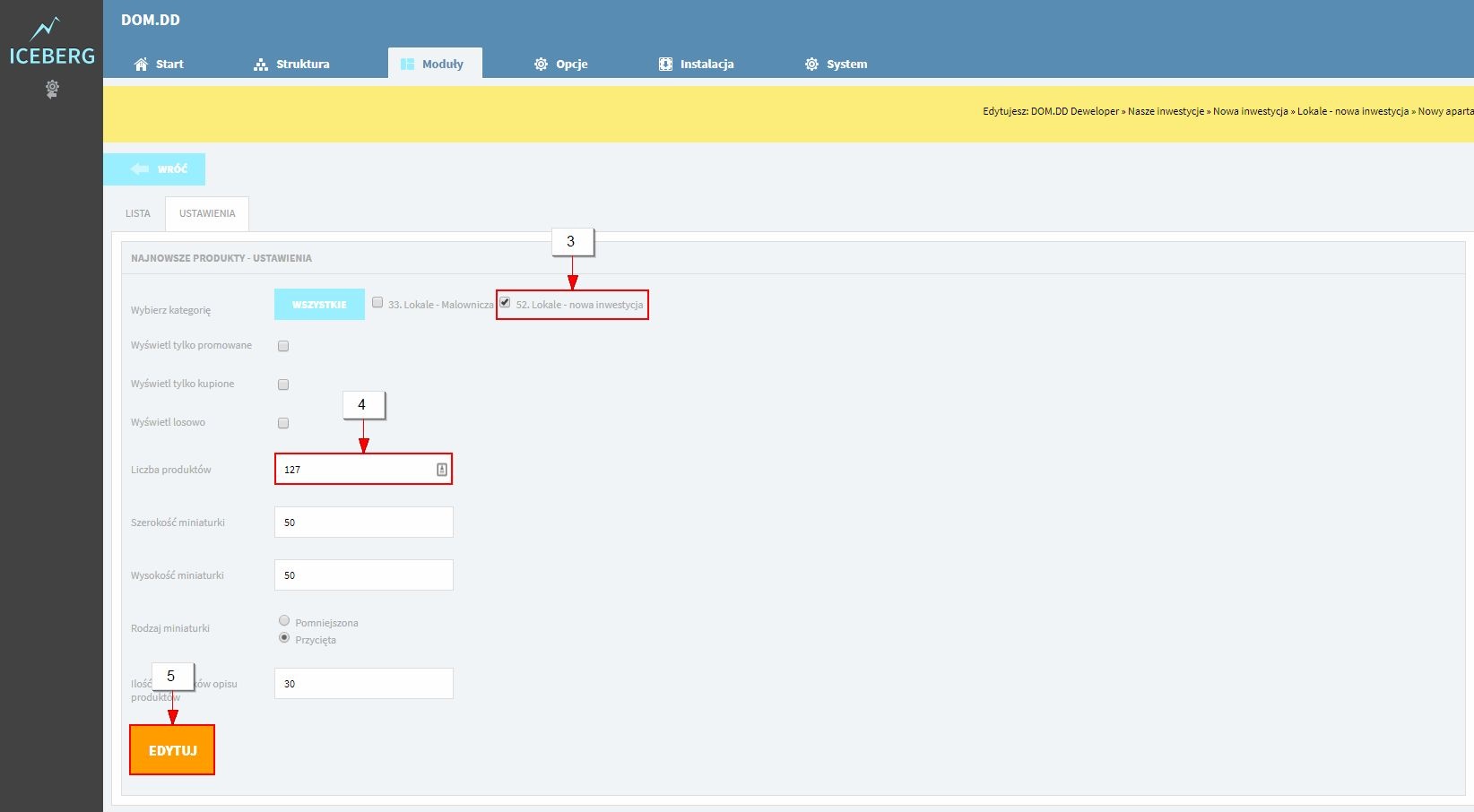
Task: Click the hierarchy icon next to Struktura
Action: coord(261,64)
